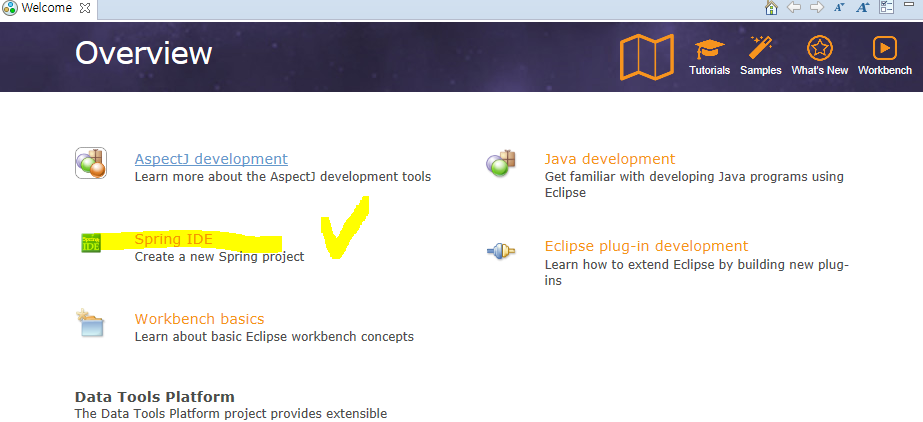Click the Spring IDE green icon

[91, 242]
